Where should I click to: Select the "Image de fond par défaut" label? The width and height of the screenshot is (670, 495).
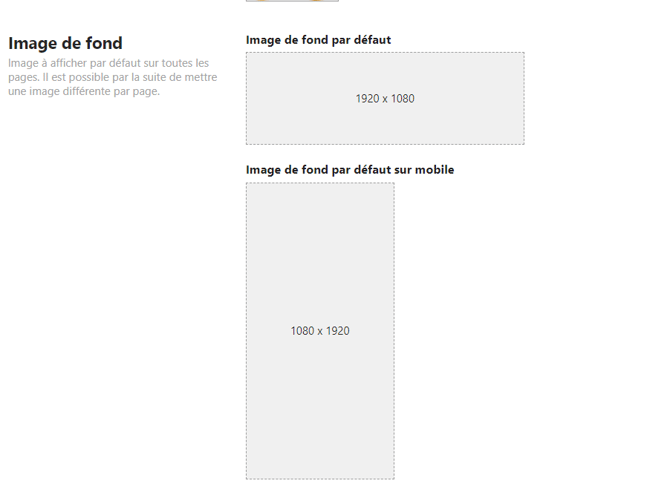click(x=318, y=40)
